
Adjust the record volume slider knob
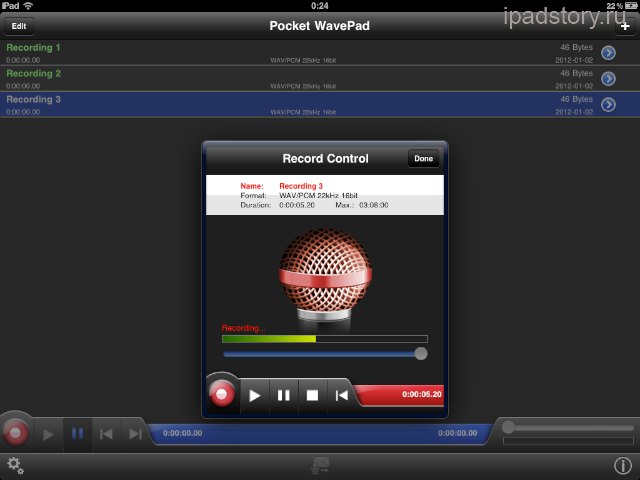click(421, 353)
